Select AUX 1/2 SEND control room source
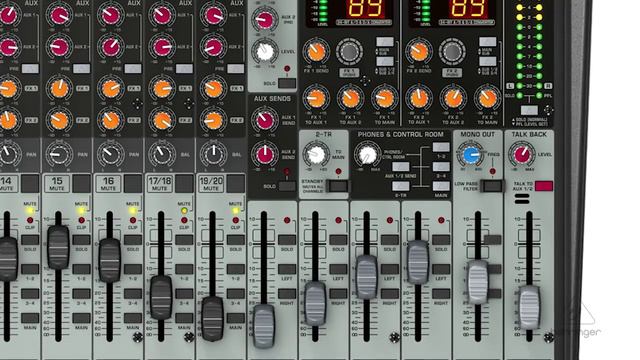Viewport: 640px width, 360px height. point(401,167)
